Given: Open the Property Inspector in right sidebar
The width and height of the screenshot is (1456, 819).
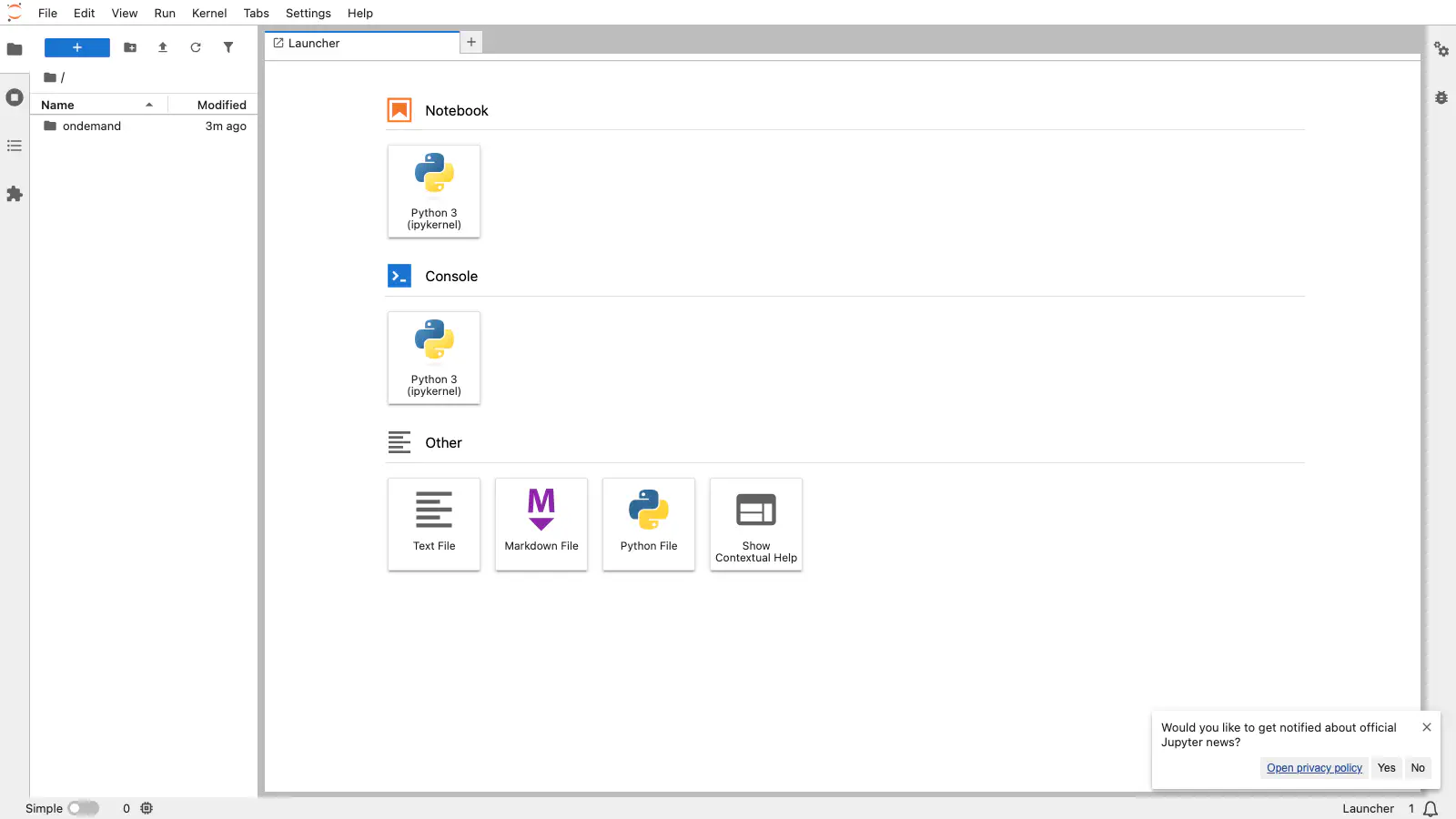Looking at the screenshot, I should [x=1441, y=49].
